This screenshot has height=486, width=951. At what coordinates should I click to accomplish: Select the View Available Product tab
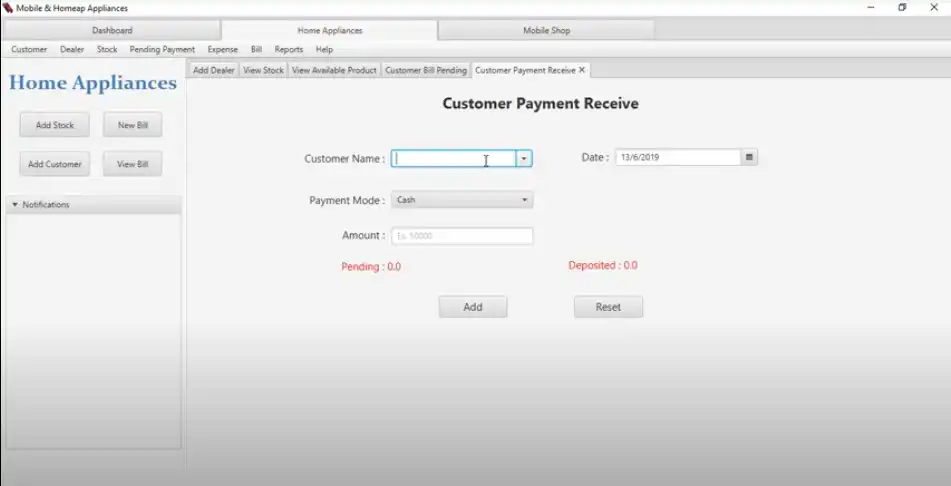click(x=334, y=70)
